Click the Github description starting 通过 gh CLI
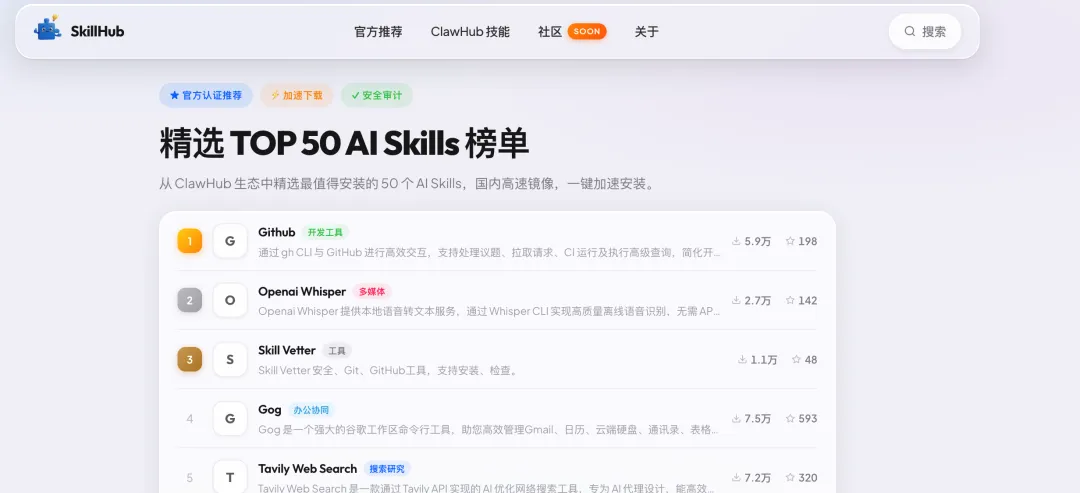1080x493 pixels. coord(490,253)
